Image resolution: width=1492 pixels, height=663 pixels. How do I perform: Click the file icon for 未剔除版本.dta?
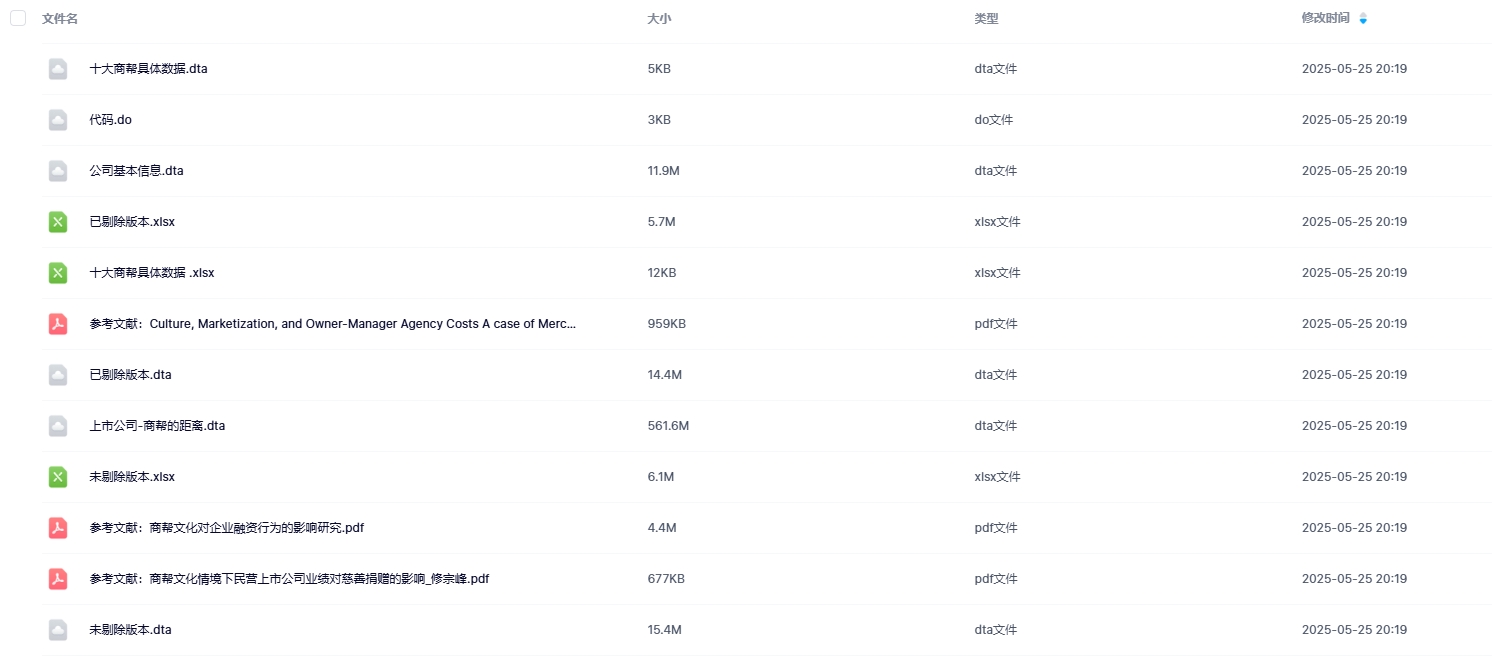click(x=58, y=630)
